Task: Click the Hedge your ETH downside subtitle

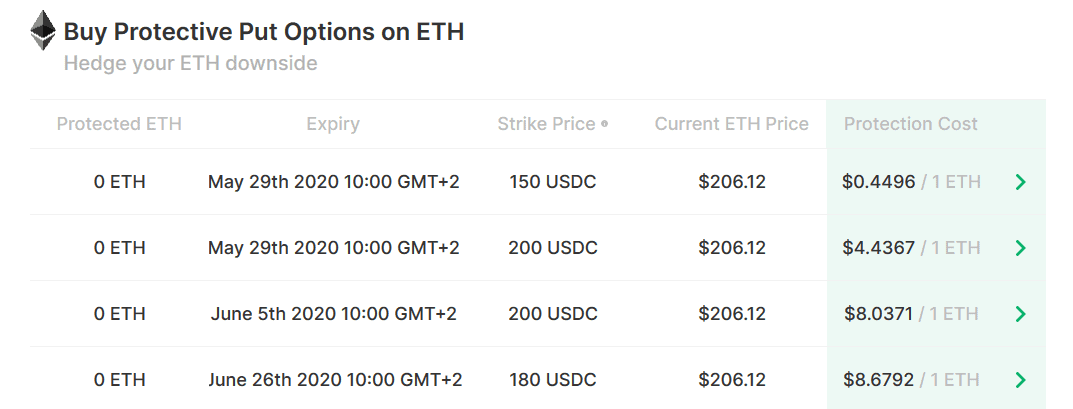Action: click(x=190, y=64)
